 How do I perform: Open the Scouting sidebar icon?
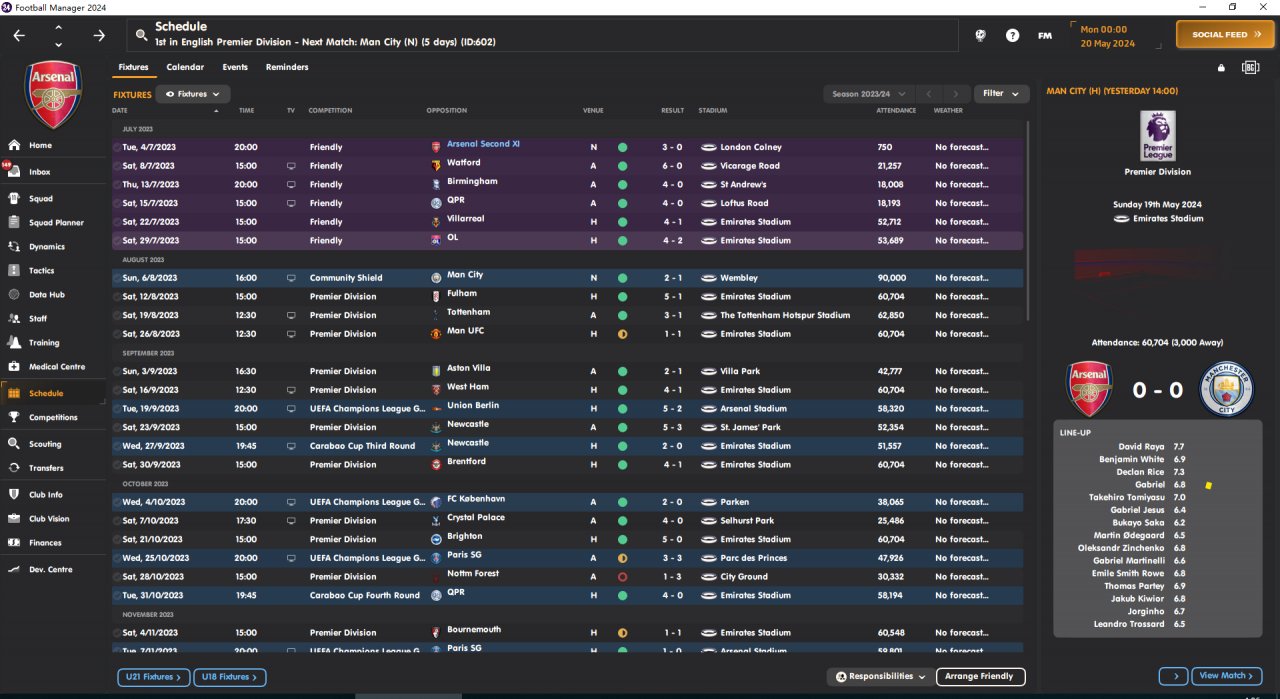[x=14, y=443]
